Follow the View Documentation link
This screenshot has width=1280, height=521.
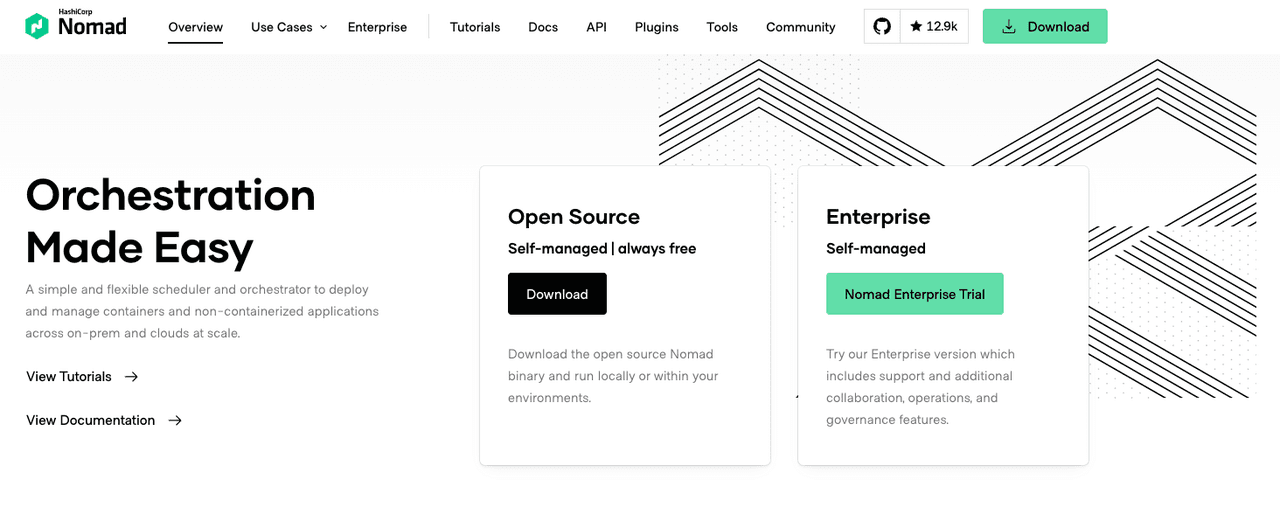pos(91,421)
